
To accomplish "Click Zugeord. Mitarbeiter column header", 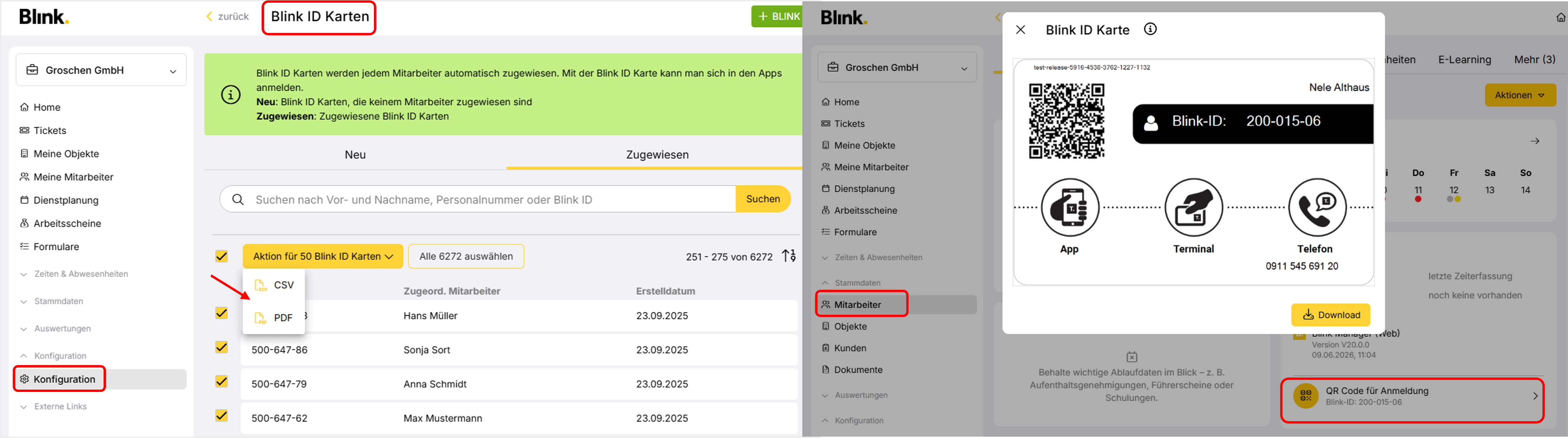I will pos(452,291).
